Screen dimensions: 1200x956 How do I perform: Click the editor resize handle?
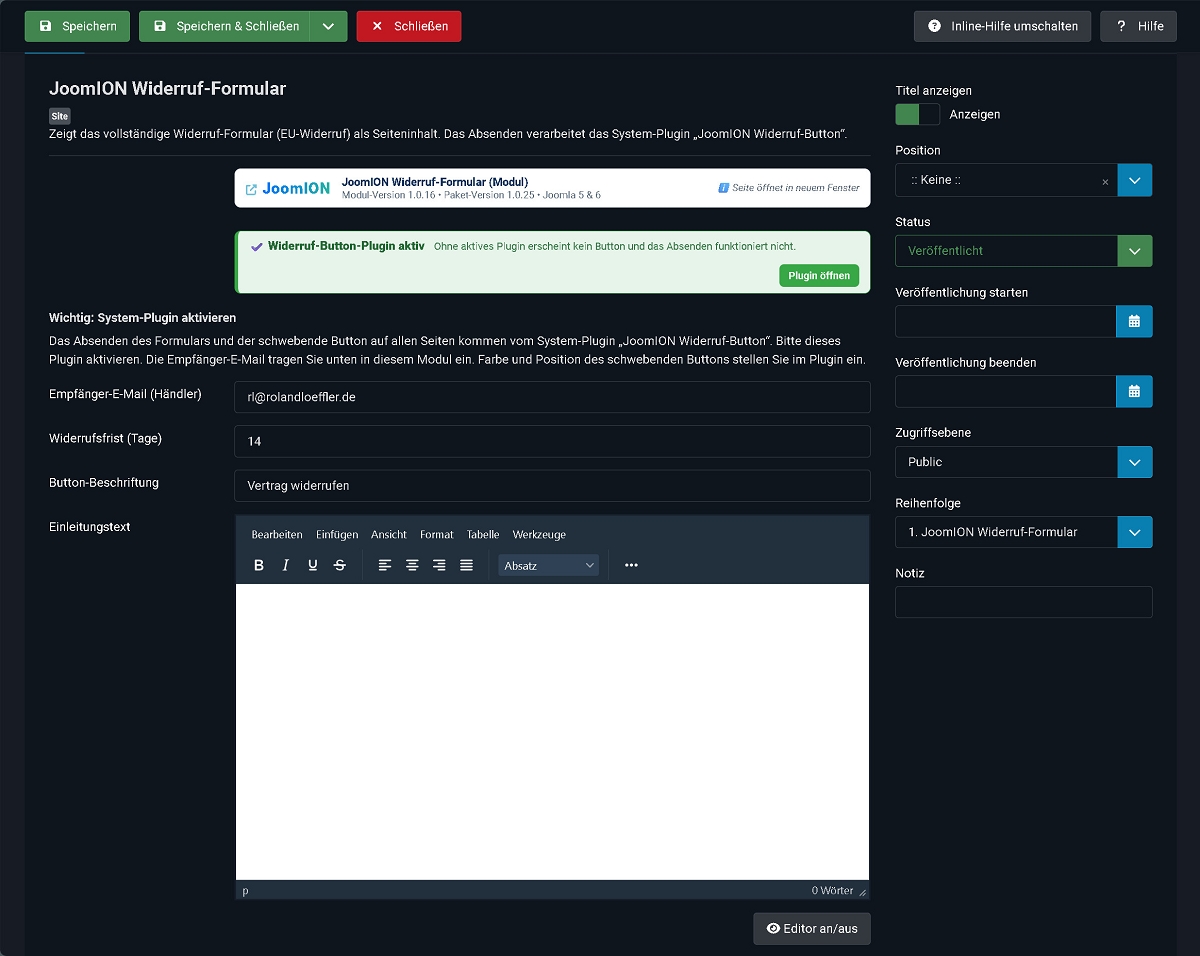[x=863, y=892]
